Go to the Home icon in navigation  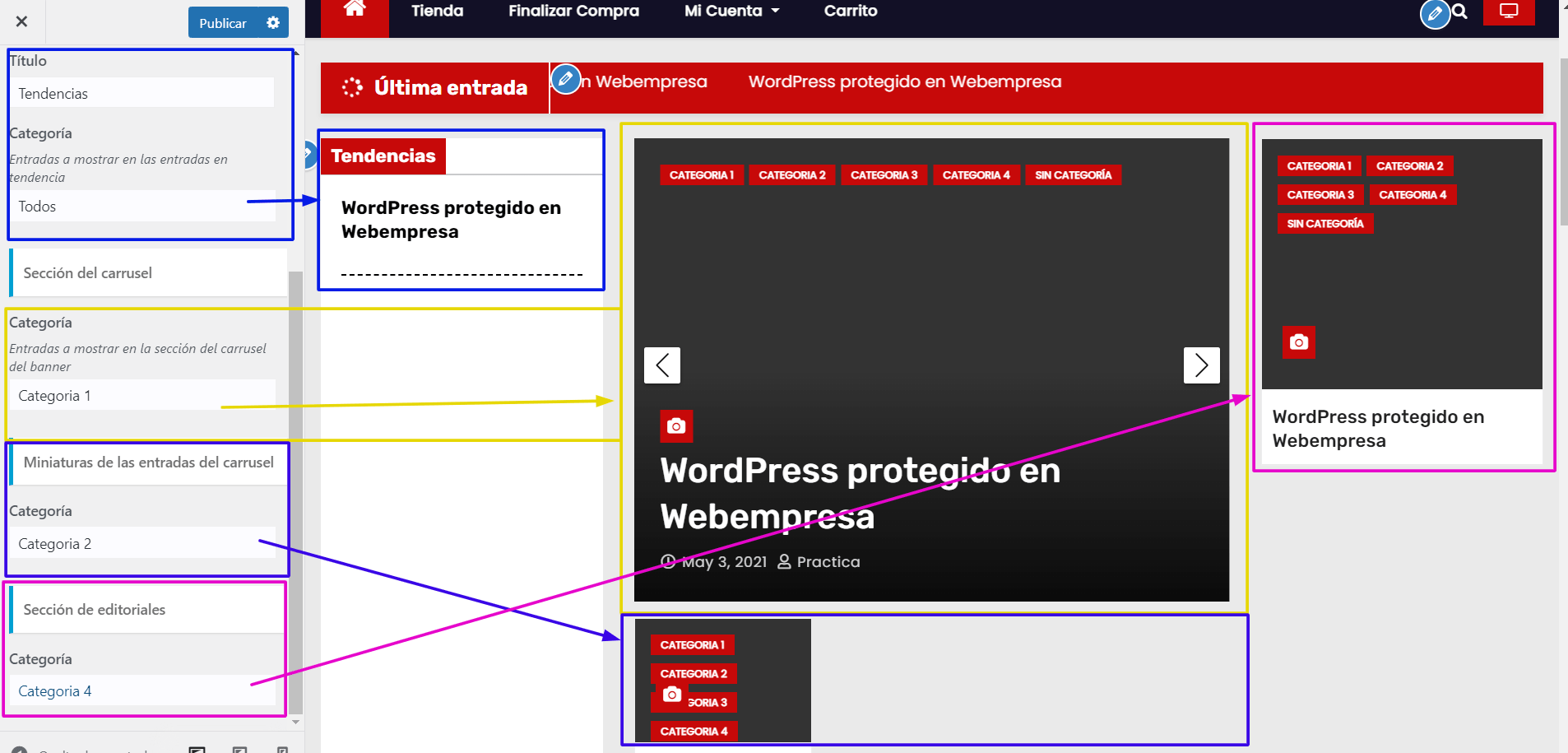[x=355, y=9]
